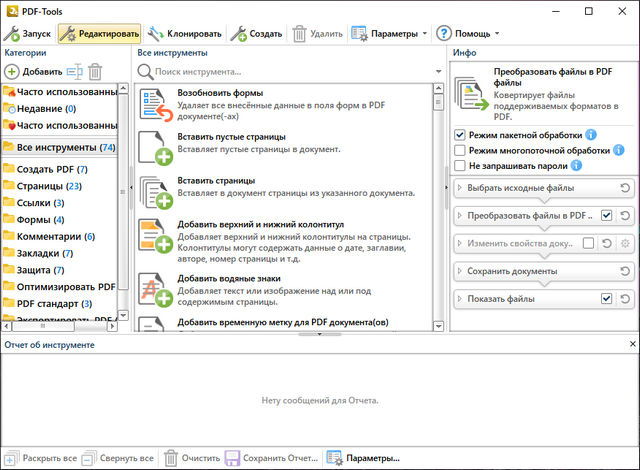Image resolution: width=640 pixels, height=470 pixels.
Task: Expand Выбрать исходные файлы step
Action: point(460,187)
